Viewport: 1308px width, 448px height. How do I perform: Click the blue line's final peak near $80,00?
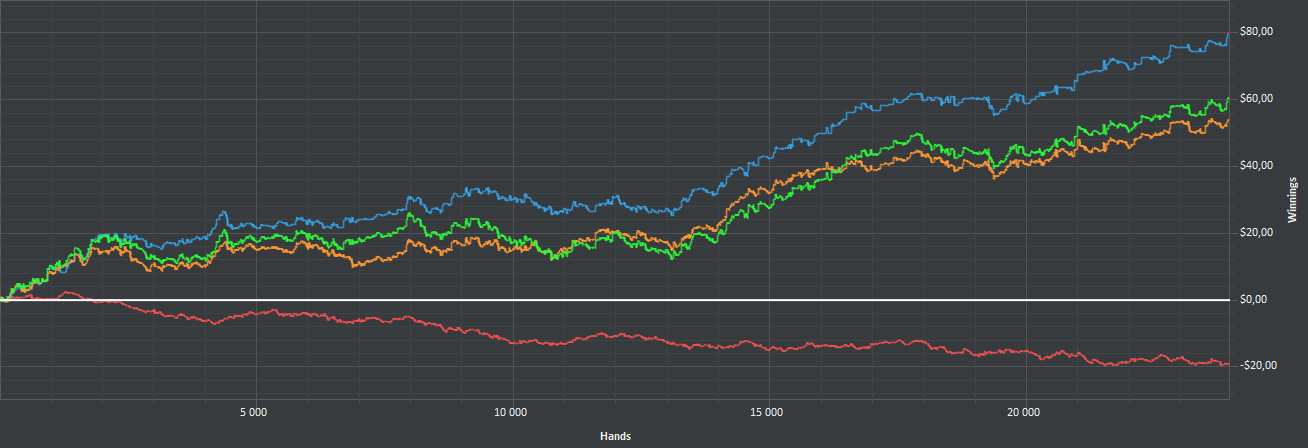tap(1228, 36)
